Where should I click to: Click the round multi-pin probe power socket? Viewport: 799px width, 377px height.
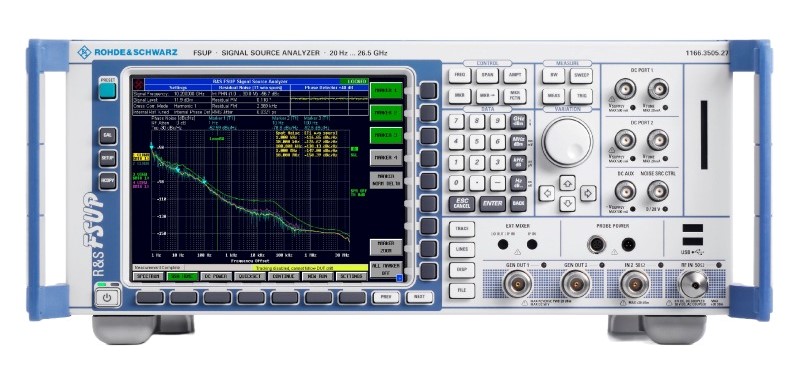click(x=596, y=245)
